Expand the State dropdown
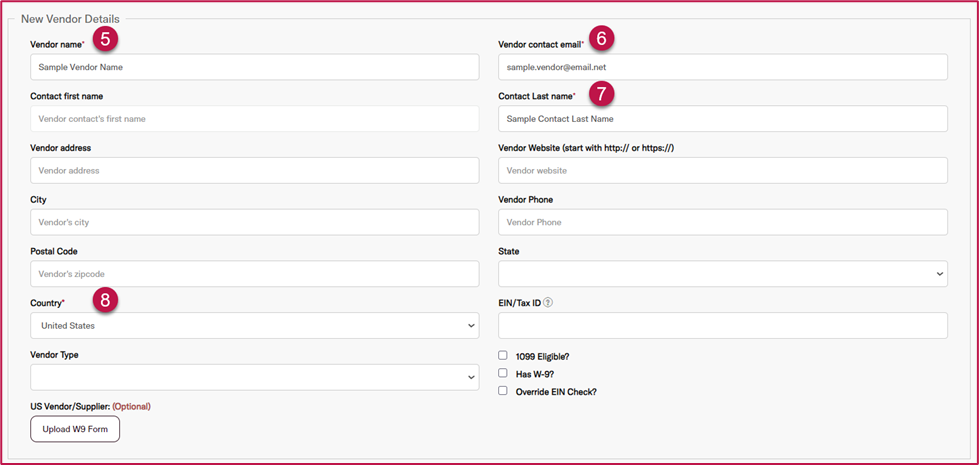Image resolution: width=979 pixels, height=465 pixels. [722, 274]
